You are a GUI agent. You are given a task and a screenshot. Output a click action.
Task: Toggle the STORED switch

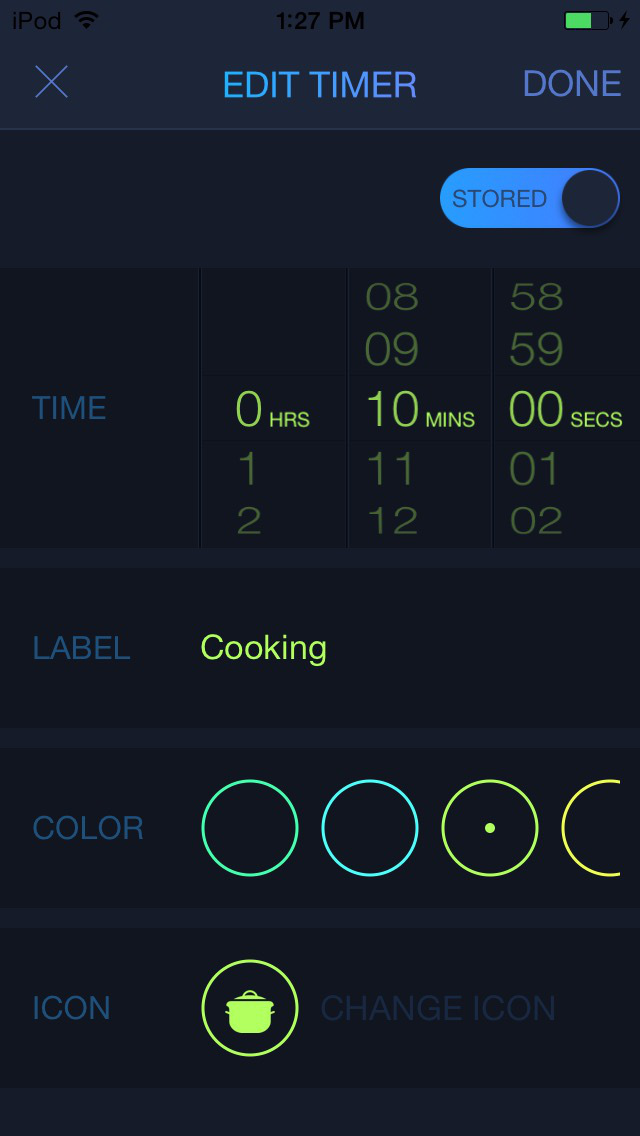(530, 198)
